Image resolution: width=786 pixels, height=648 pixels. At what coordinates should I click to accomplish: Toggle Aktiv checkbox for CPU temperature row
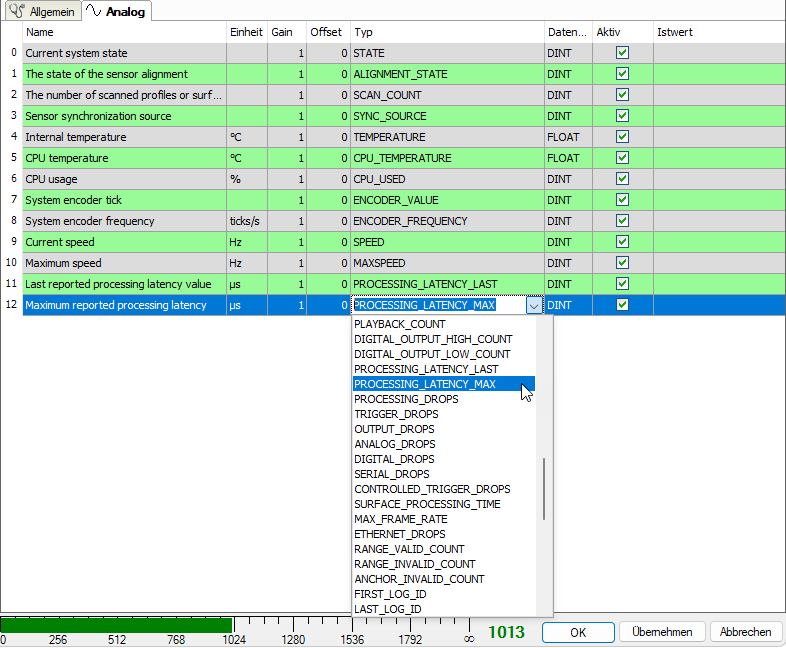click(x=622, y=158)
